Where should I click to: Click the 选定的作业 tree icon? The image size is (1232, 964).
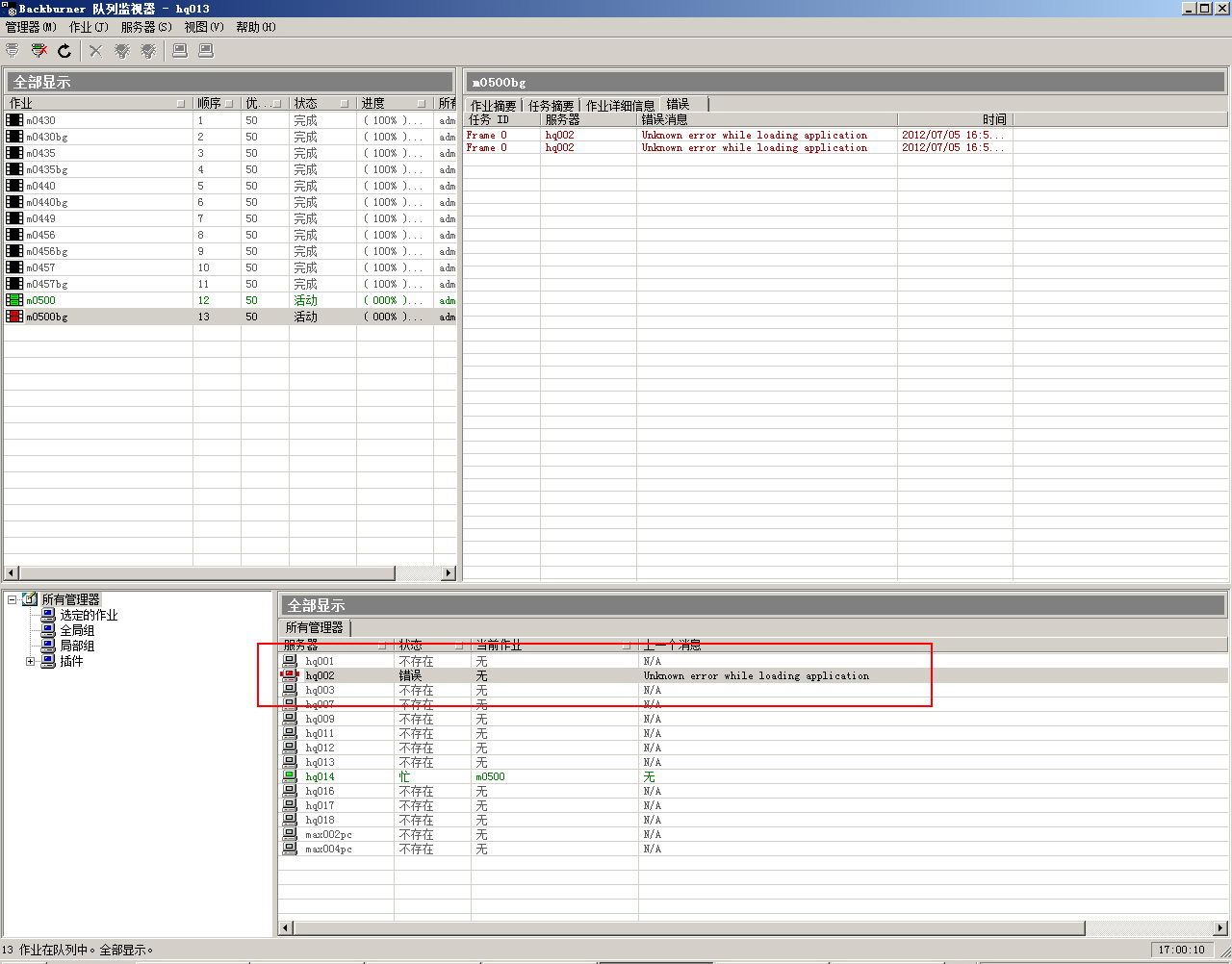[x=48, y=615]
